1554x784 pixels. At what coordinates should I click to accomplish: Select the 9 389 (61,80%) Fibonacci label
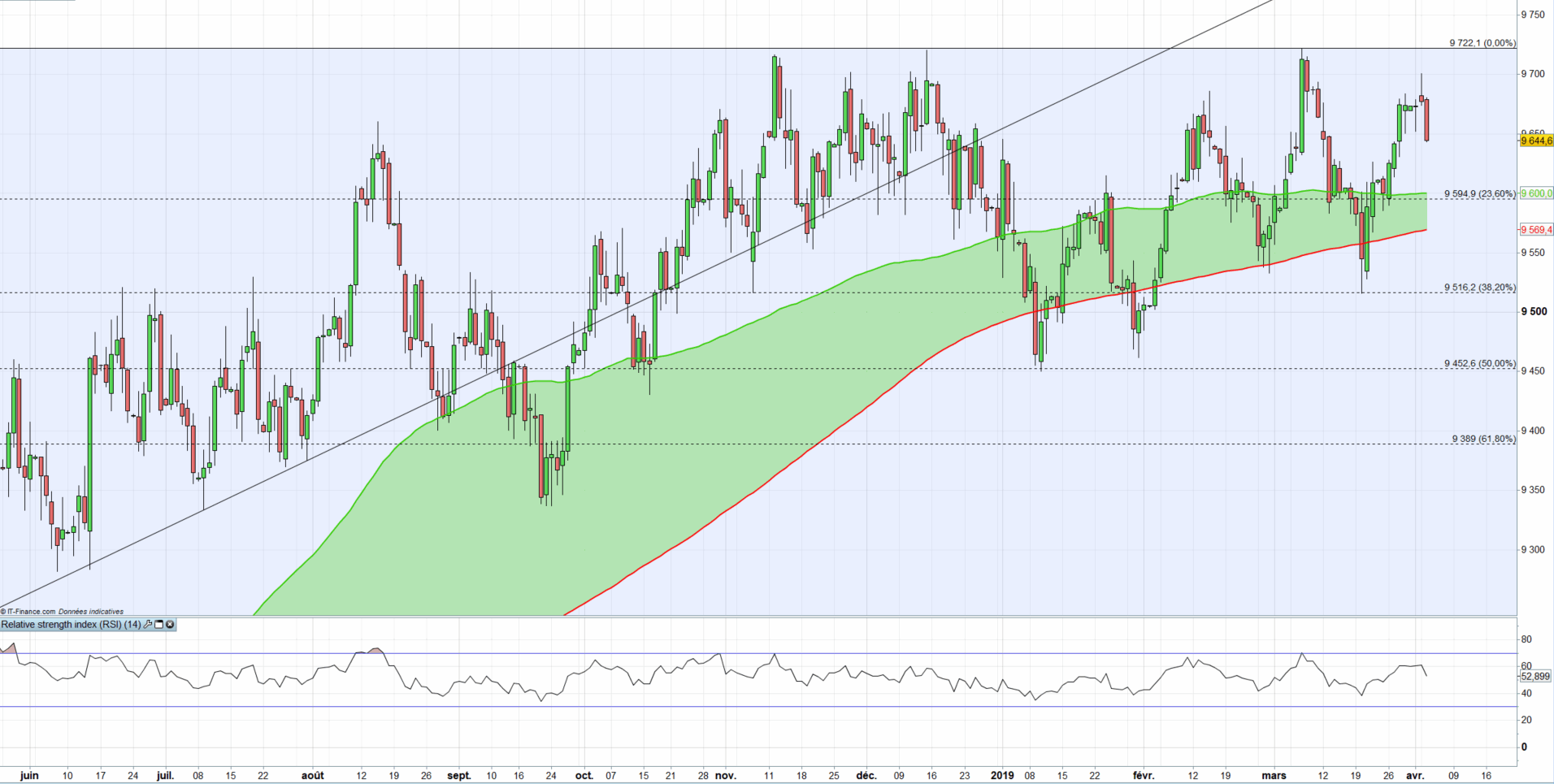[x=1484, y=439]
